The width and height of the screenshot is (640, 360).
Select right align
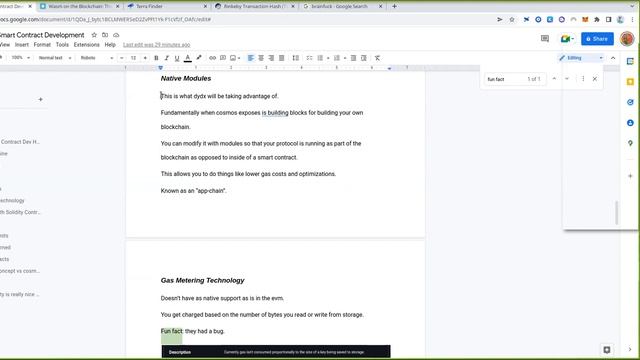click(271, 58)
